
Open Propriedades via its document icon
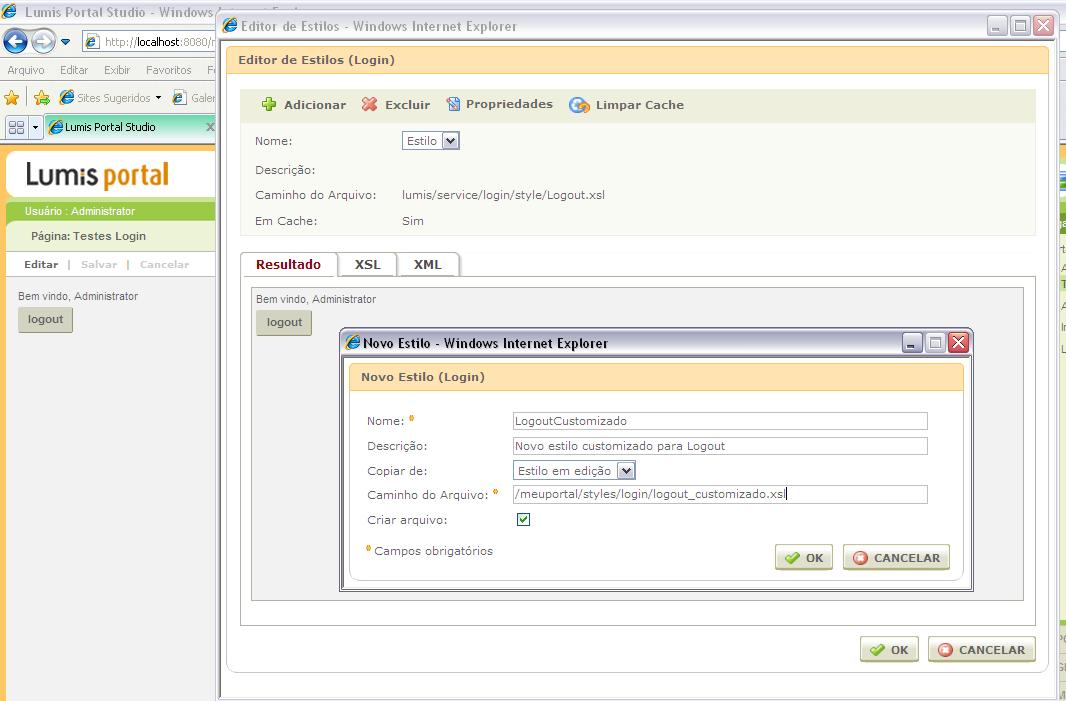(x=453, y=104)
